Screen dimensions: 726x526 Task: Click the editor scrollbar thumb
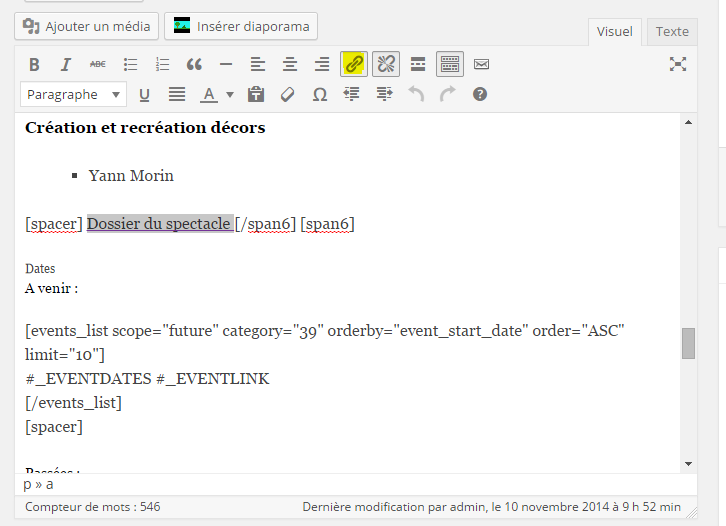click(688, 343)
